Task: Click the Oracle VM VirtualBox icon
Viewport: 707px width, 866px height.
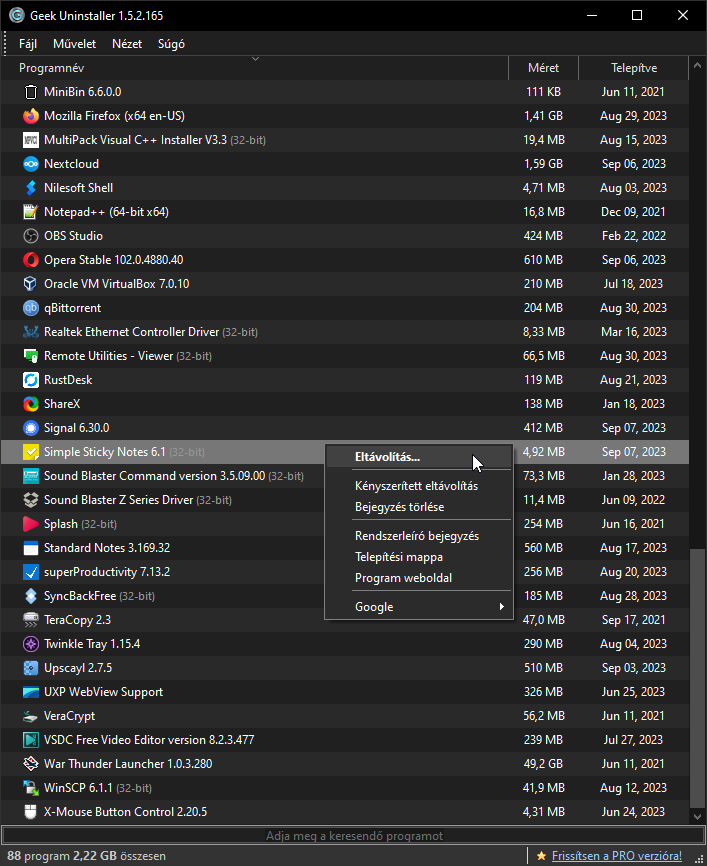Action: pos(31,284)
